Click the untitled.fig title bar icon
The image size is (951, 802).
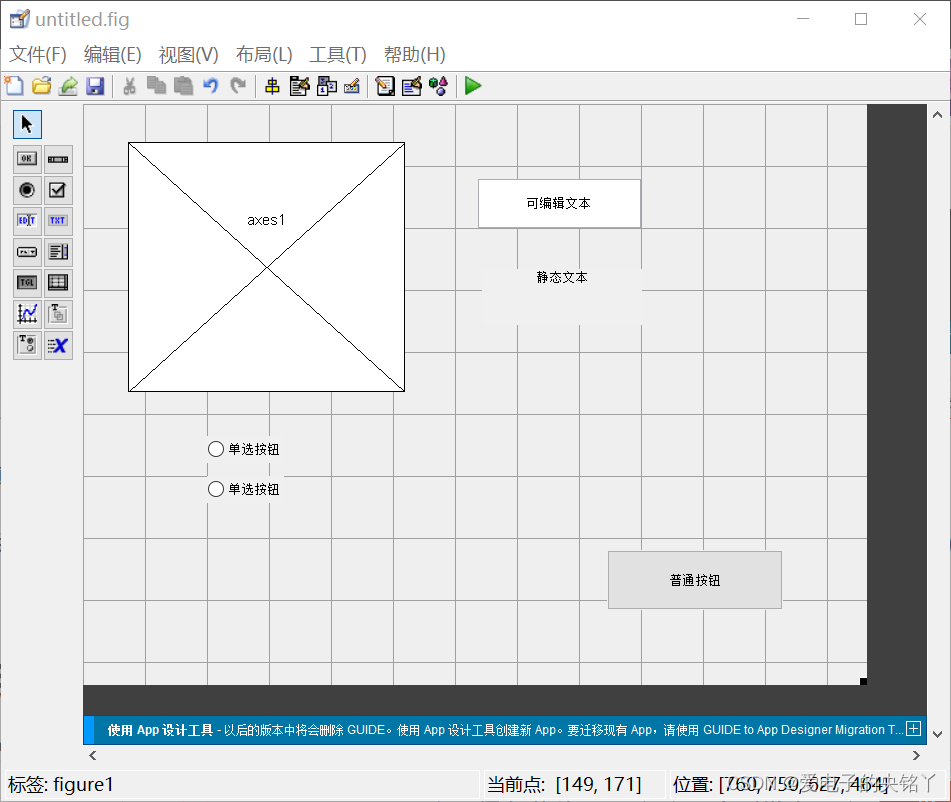[x=19, y=19]
